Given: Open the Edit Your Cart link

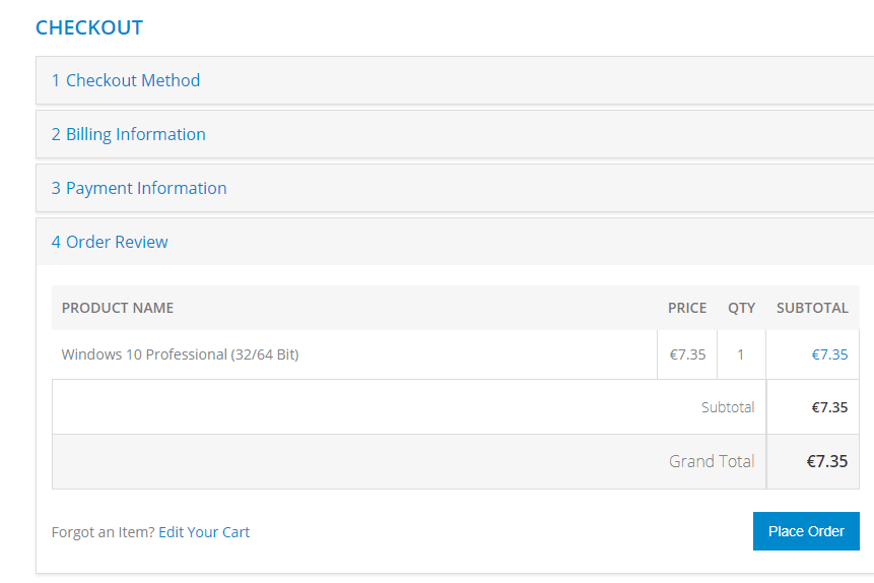Looking at the screenshot, I should coord(204,532).
